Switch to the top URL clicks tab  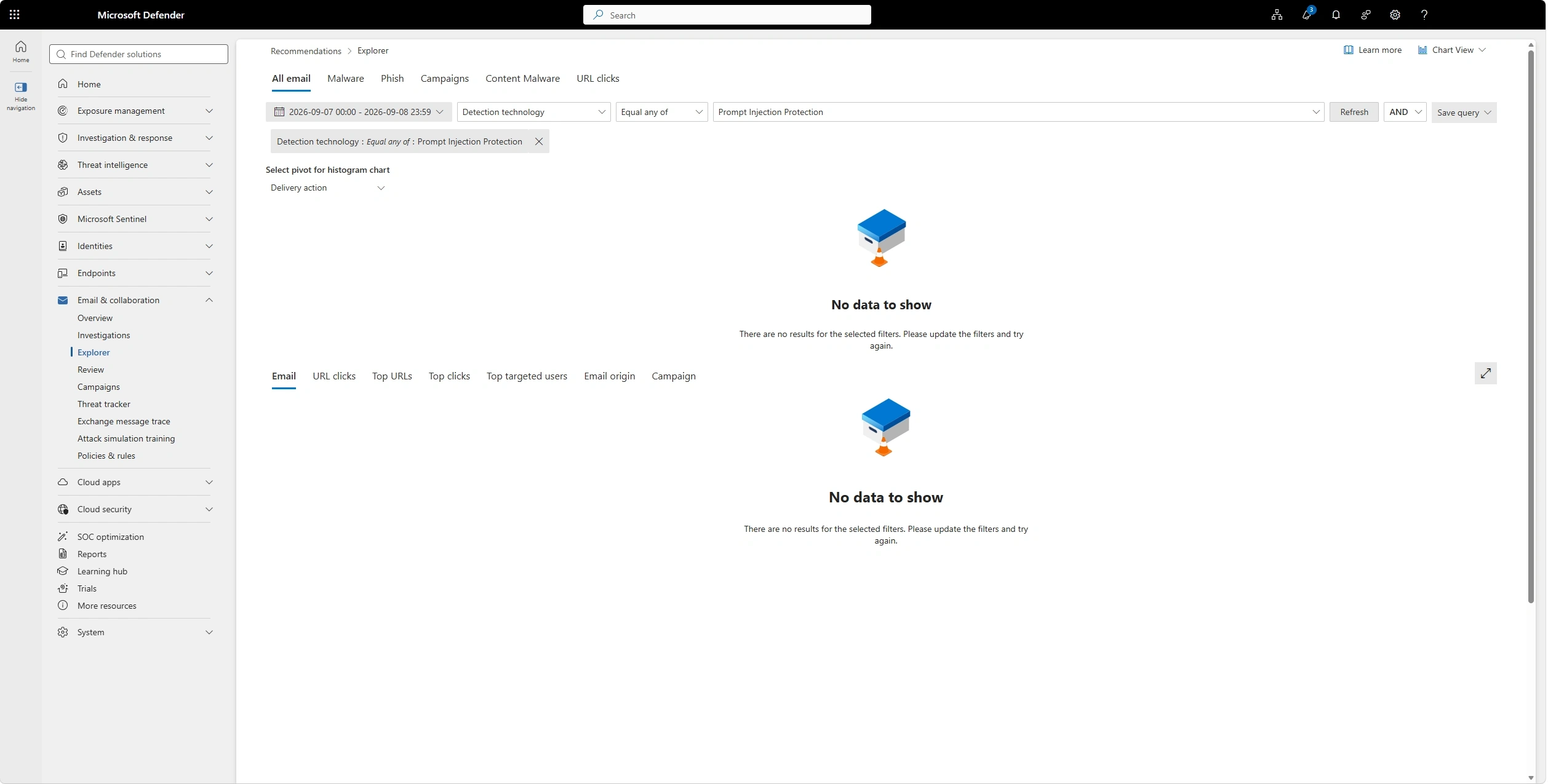click(x=597, y=79)
